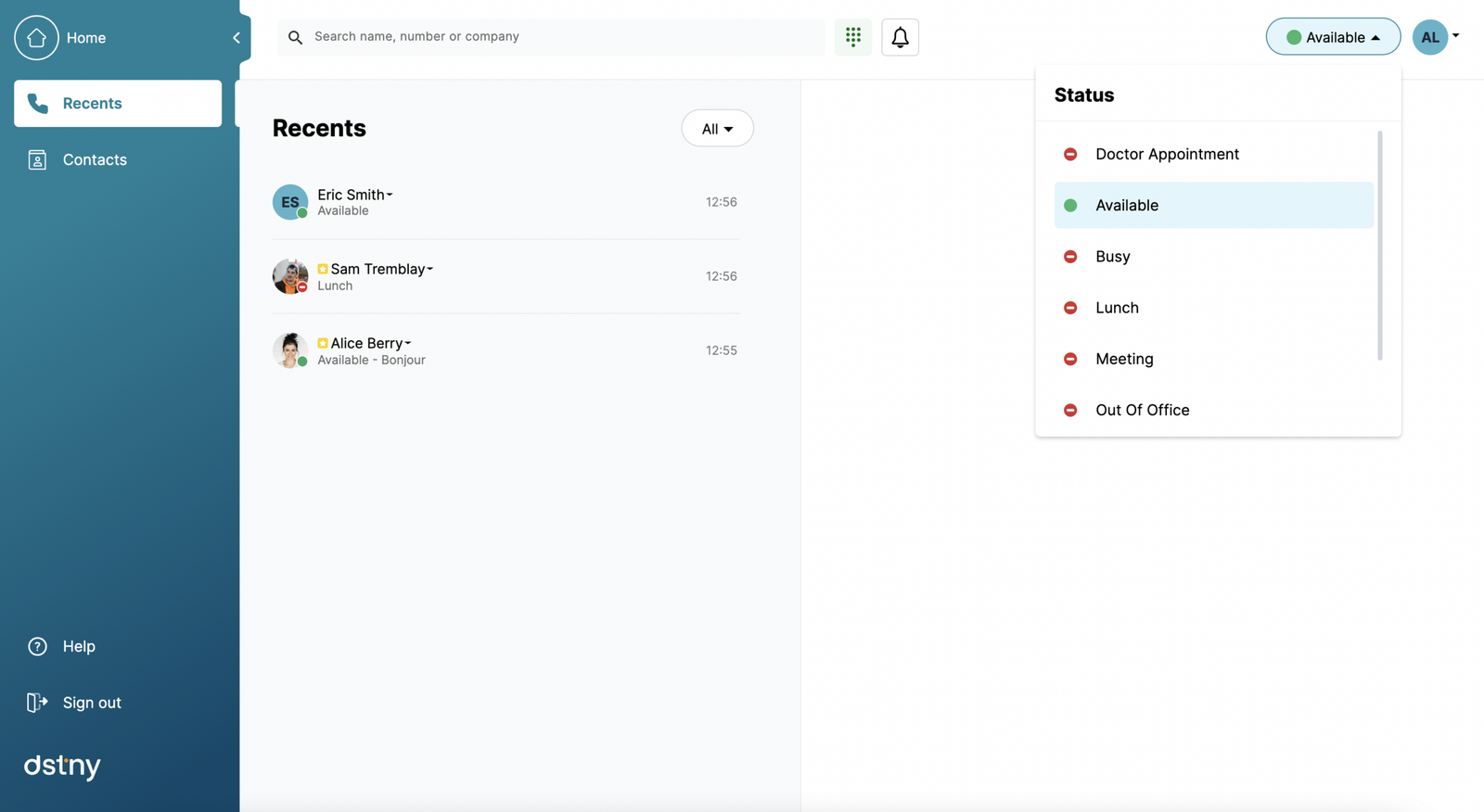Set status to Meeting
Image resolution: width=1484 pixels, height=812 pixels.
pyautogui.click(x=1213, y=359)
